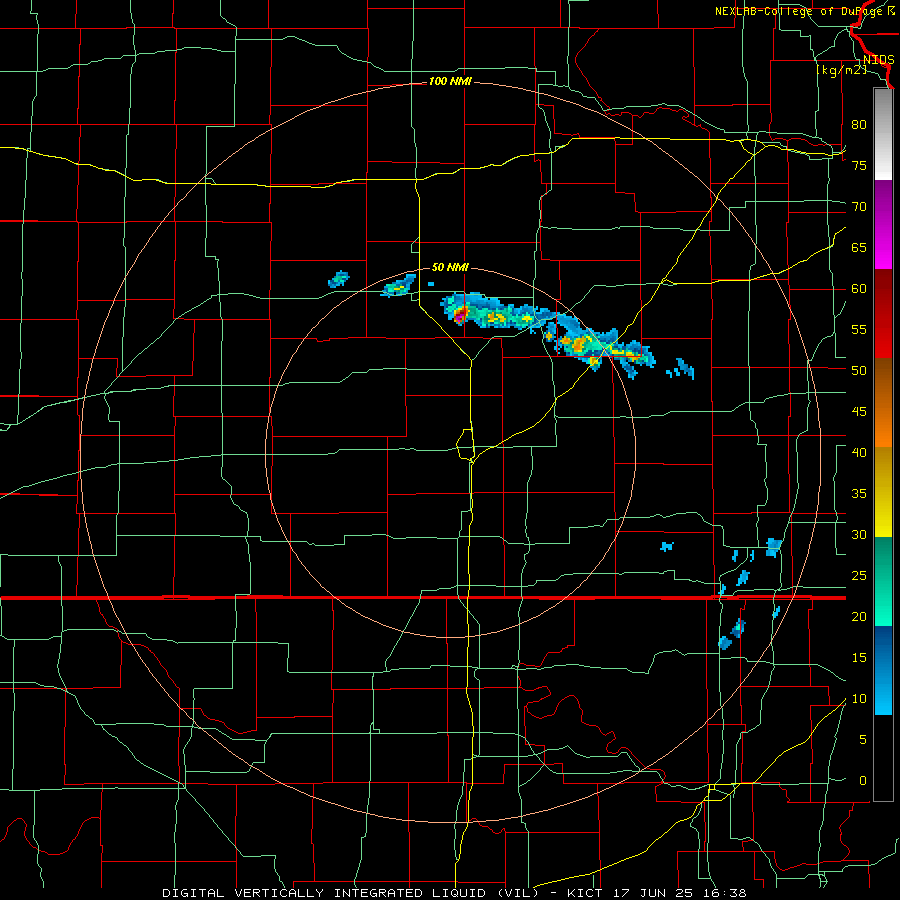Screen dimensions: 900x900
Task: Click the 0 value on the scale
Action: point(863,781)
